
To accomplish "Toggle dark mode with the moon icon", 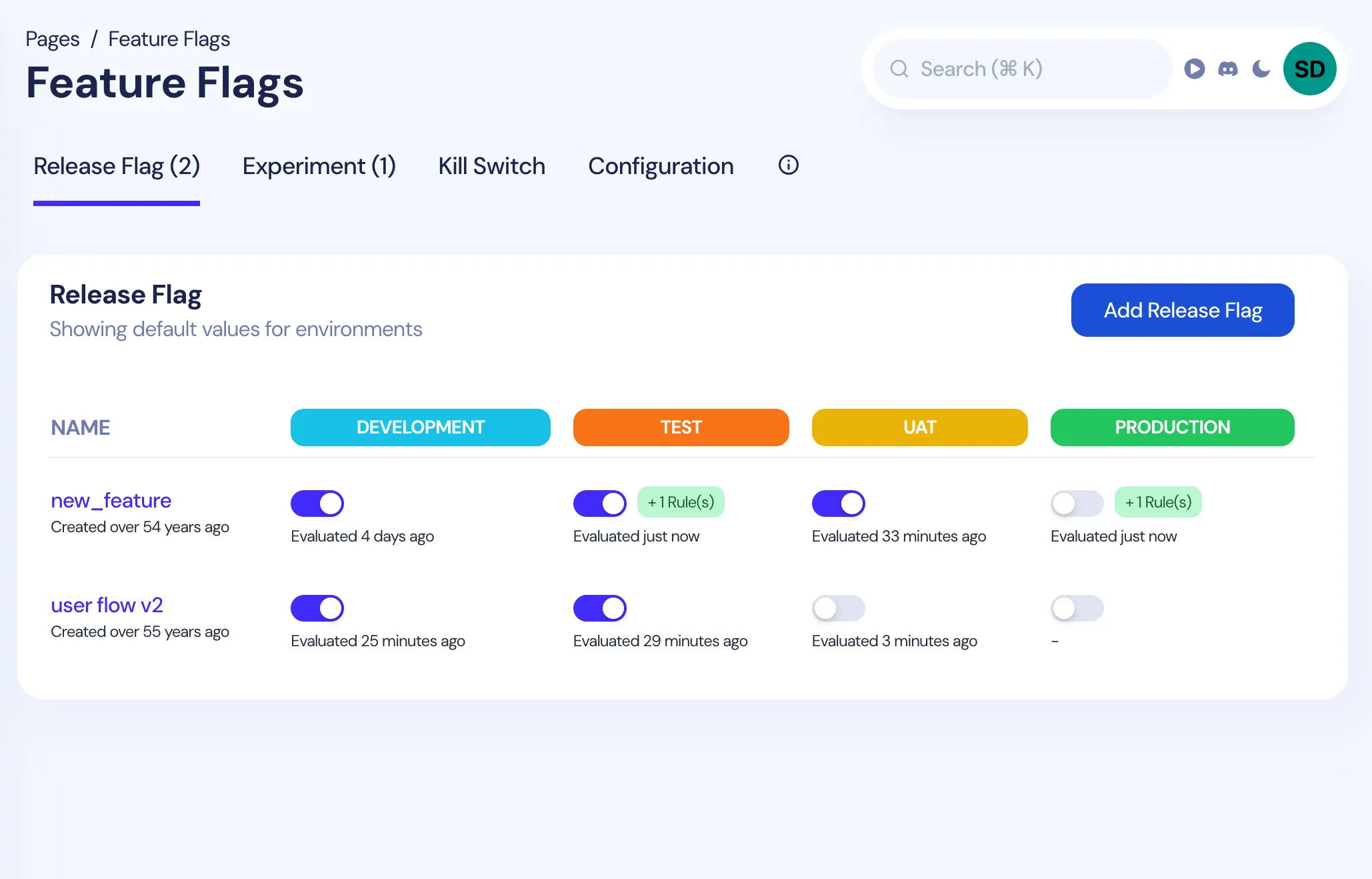I will [x=1261, y=69].
